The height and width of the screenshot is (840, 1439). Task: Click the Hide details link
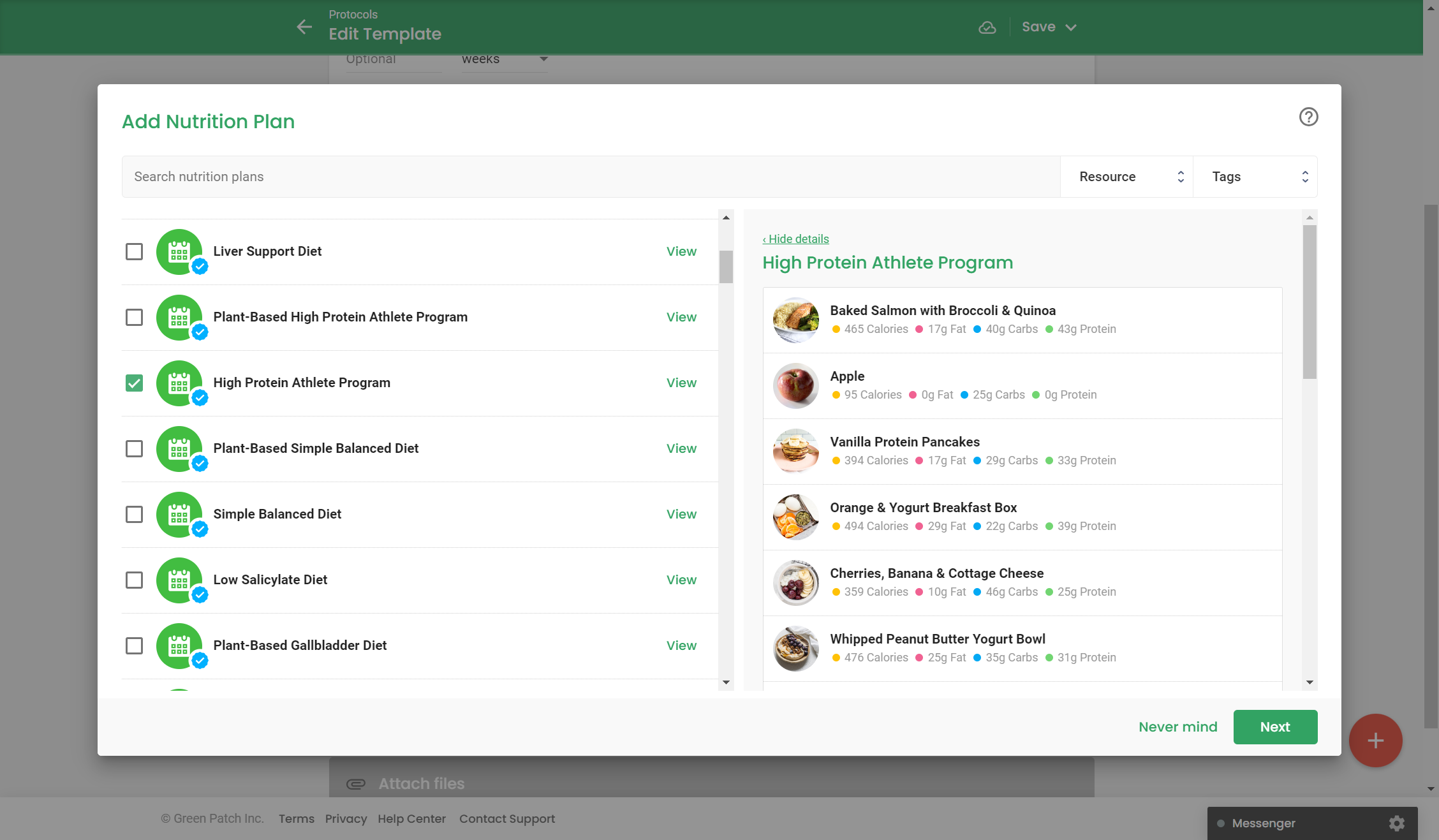(795, 239)
